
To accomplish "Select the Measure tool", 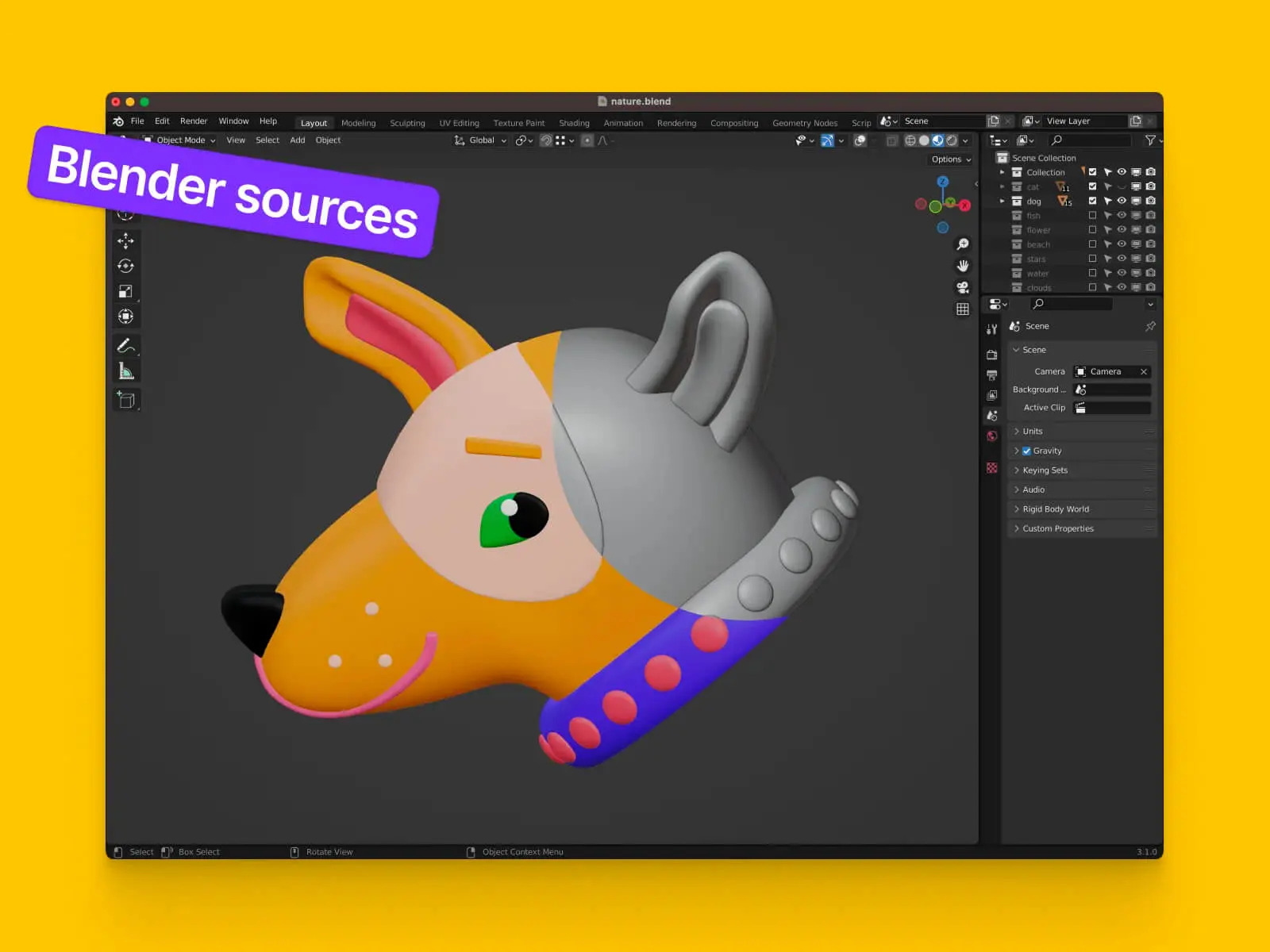I will [126, 370].
